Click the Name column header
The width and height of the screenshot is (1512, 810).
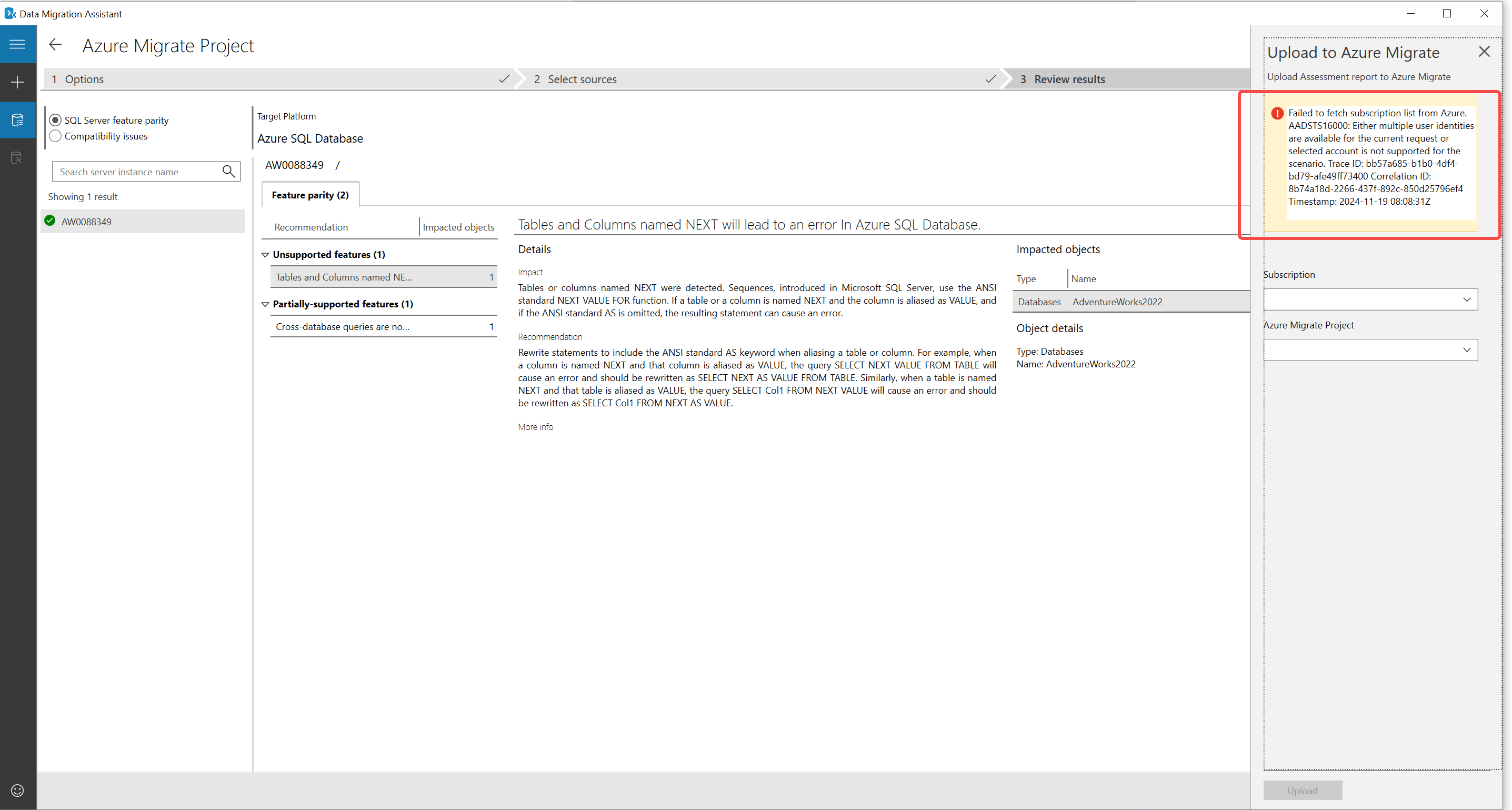click(x=1084, y=279)
